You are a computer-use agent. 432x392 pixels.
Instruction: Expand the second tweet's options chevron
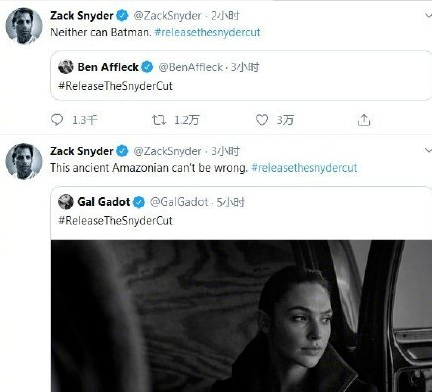(x=428, y=151)
